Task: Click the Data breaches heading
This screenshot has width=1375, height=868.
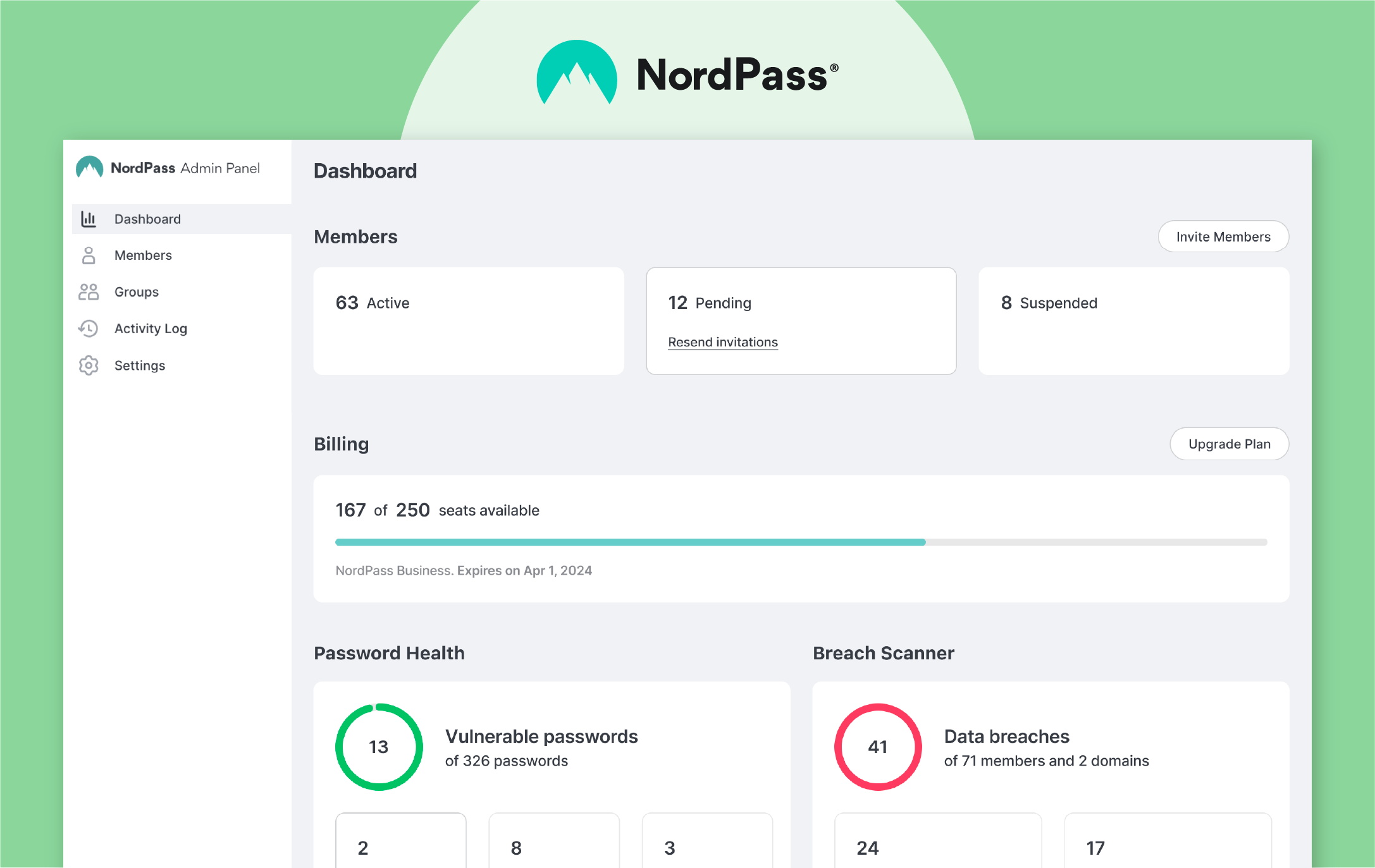Action: coord(1007,737)
